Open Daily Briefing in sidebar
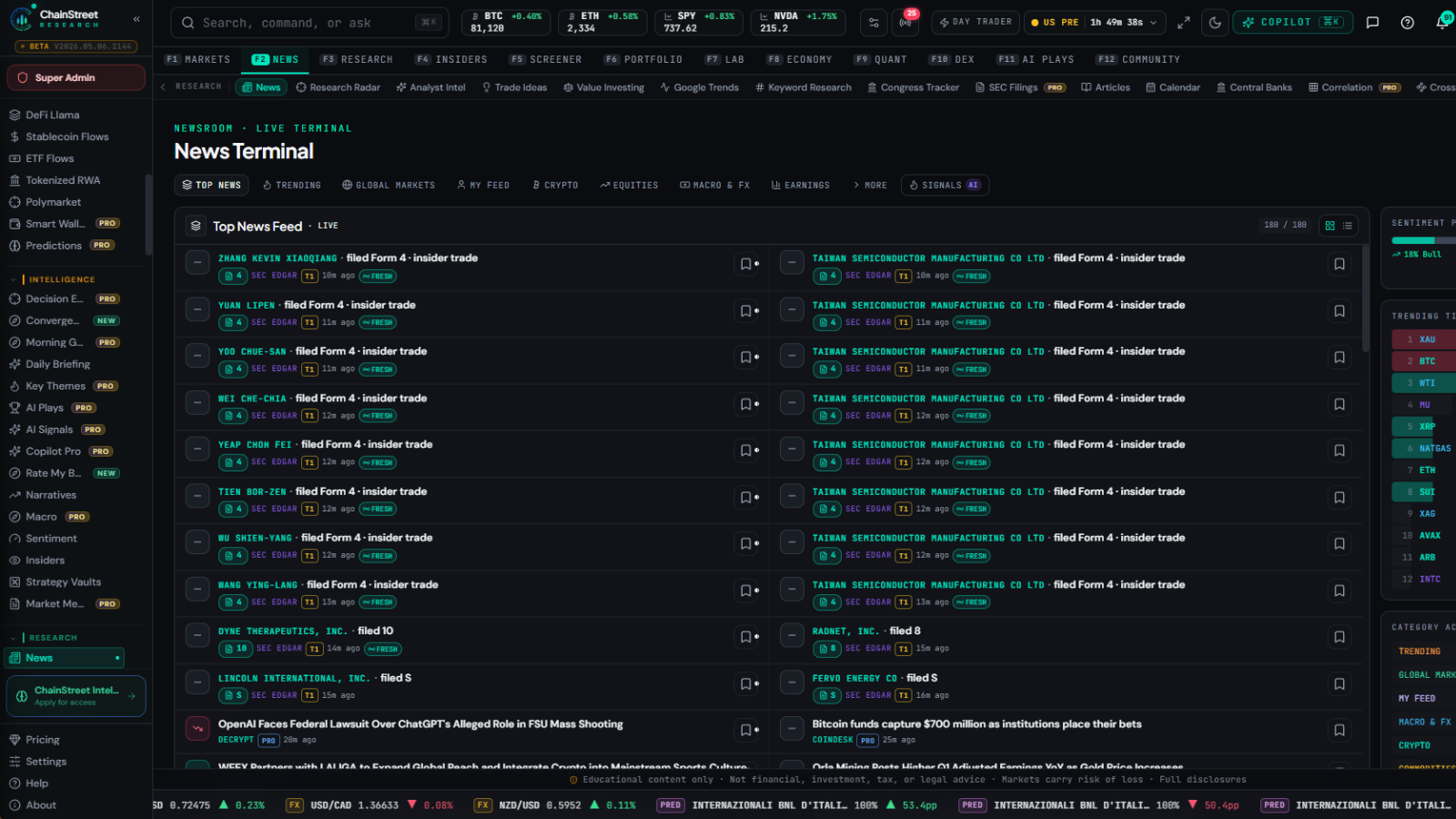Image resolution: width=1456 pixels, height=819 pixels. [57, 365]
